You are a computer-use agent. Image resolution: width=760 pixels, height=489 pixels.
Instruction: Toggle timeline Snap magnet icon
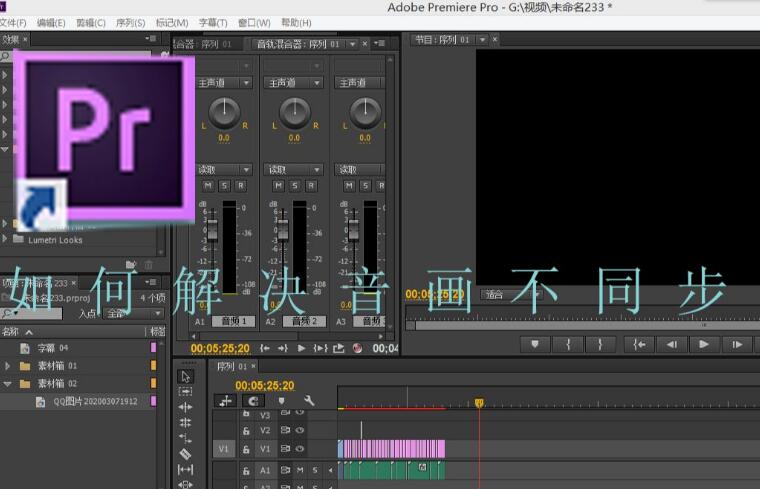253,401
